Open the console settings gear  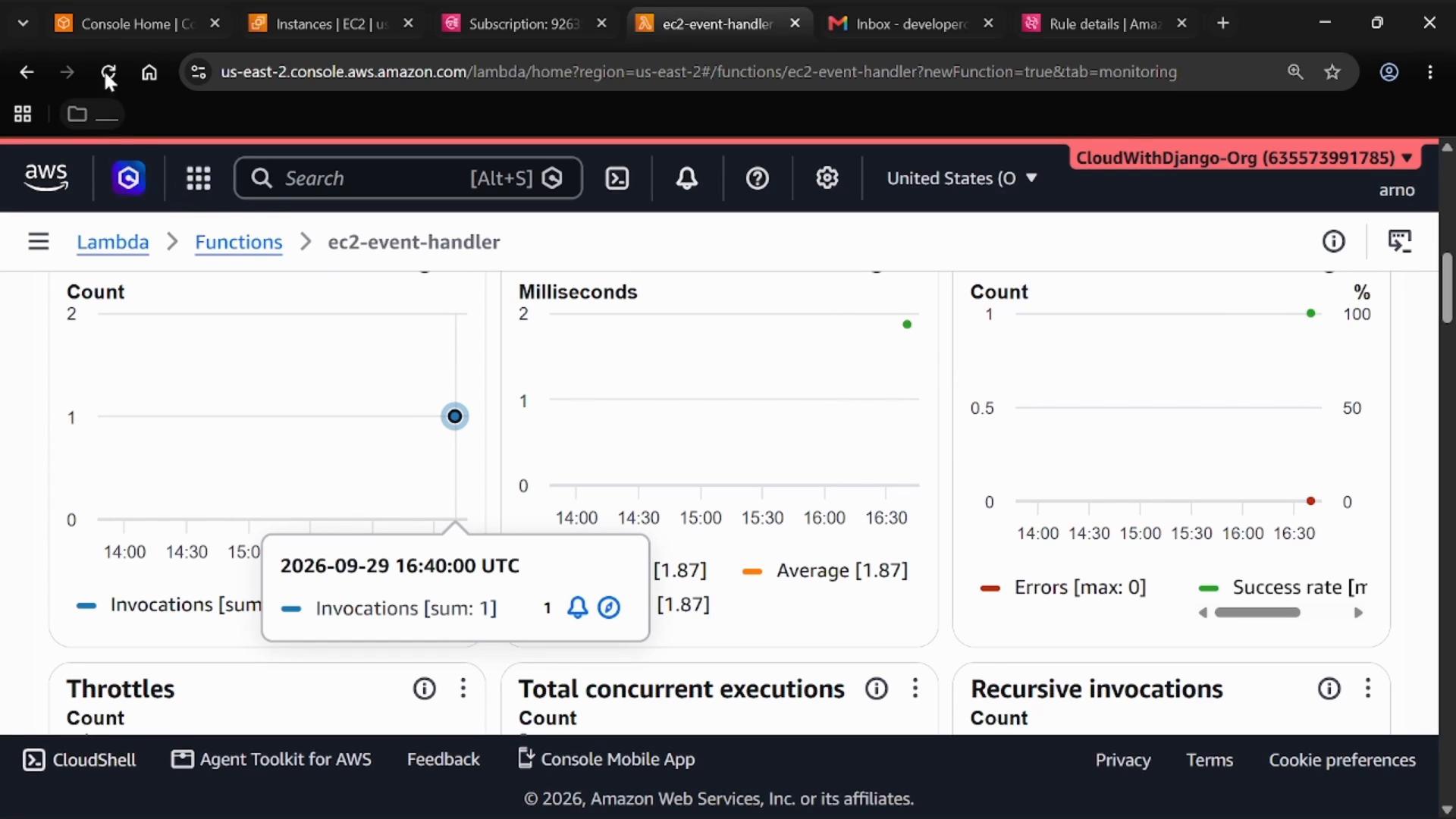pyautogui.click(x=827, y=178)
